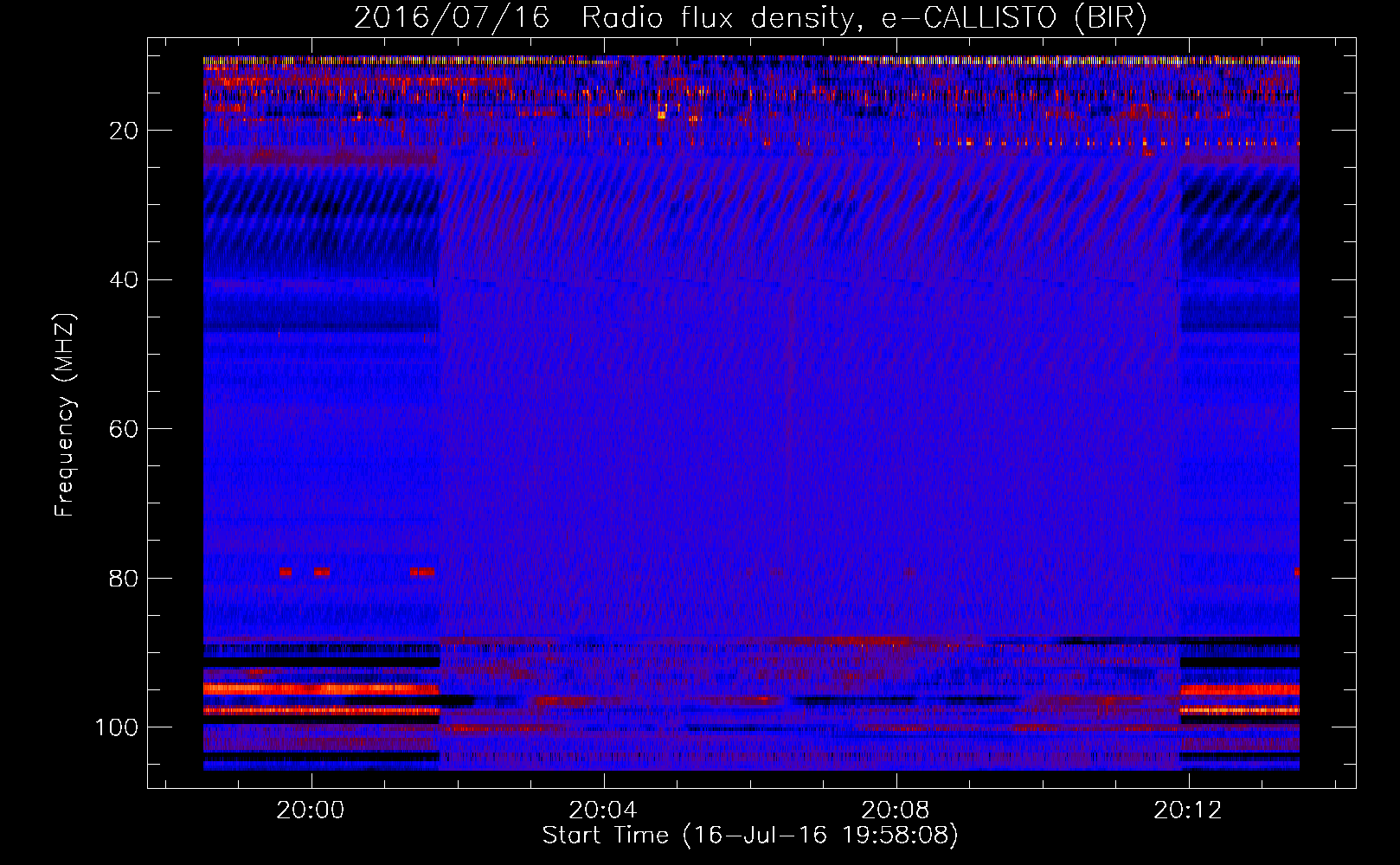Click the '80' frequency tick label
The height and width of the screenshot is (865, 1400).
pos(124,579)
